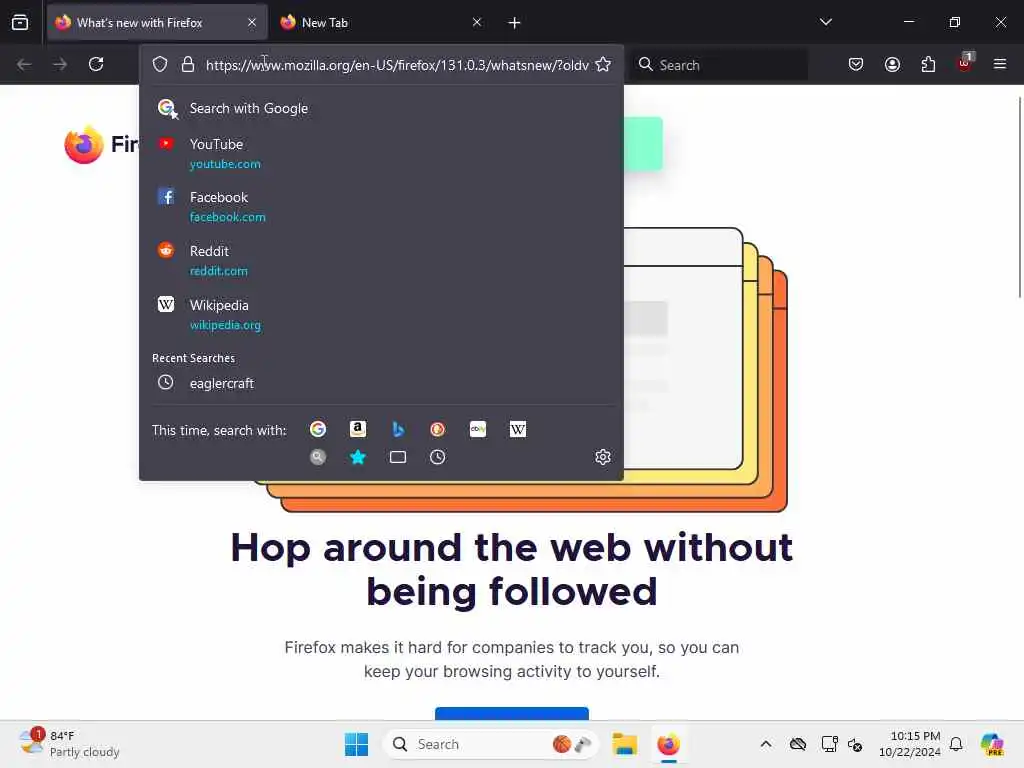Open tracking protection shield icon
Image resolution: width=1024 pixels, height=768 pixels.
click(x=160, y=64)
